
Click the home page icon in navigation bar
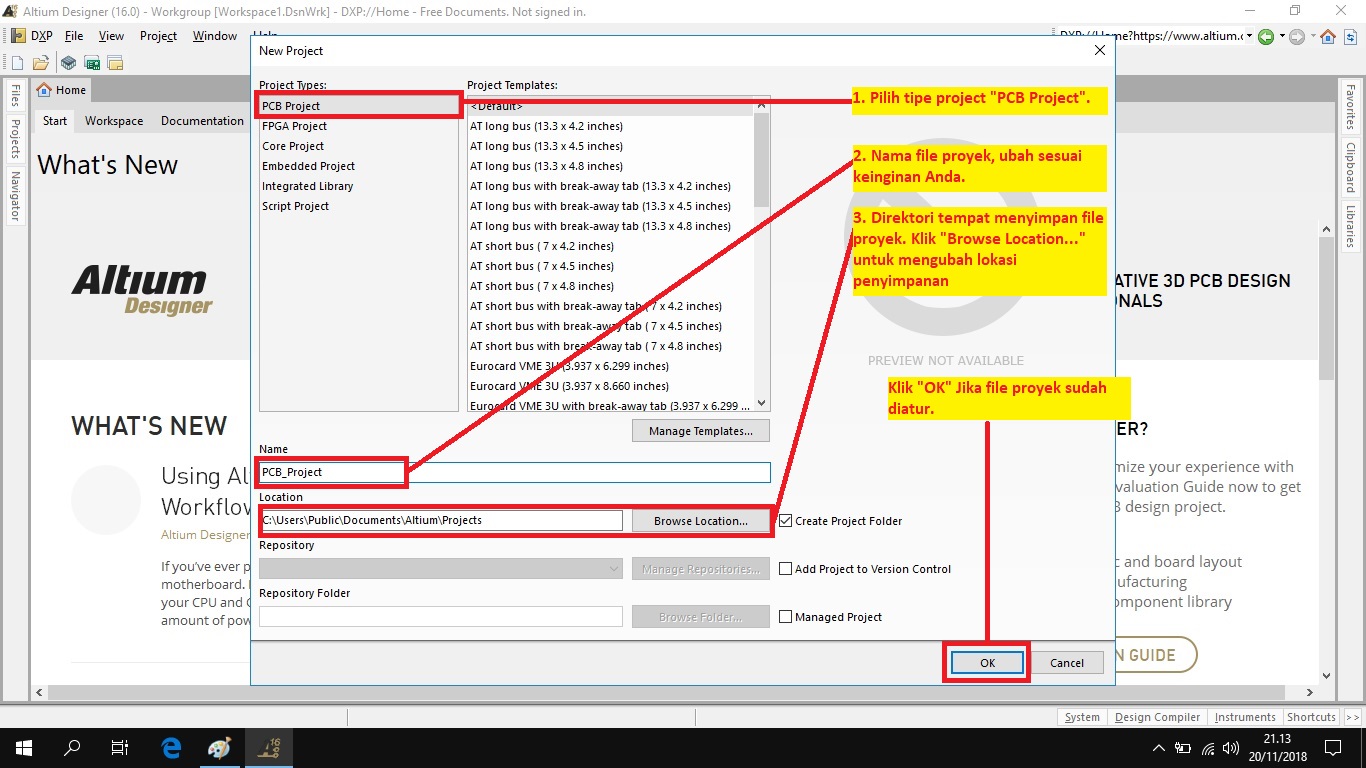1328,36
